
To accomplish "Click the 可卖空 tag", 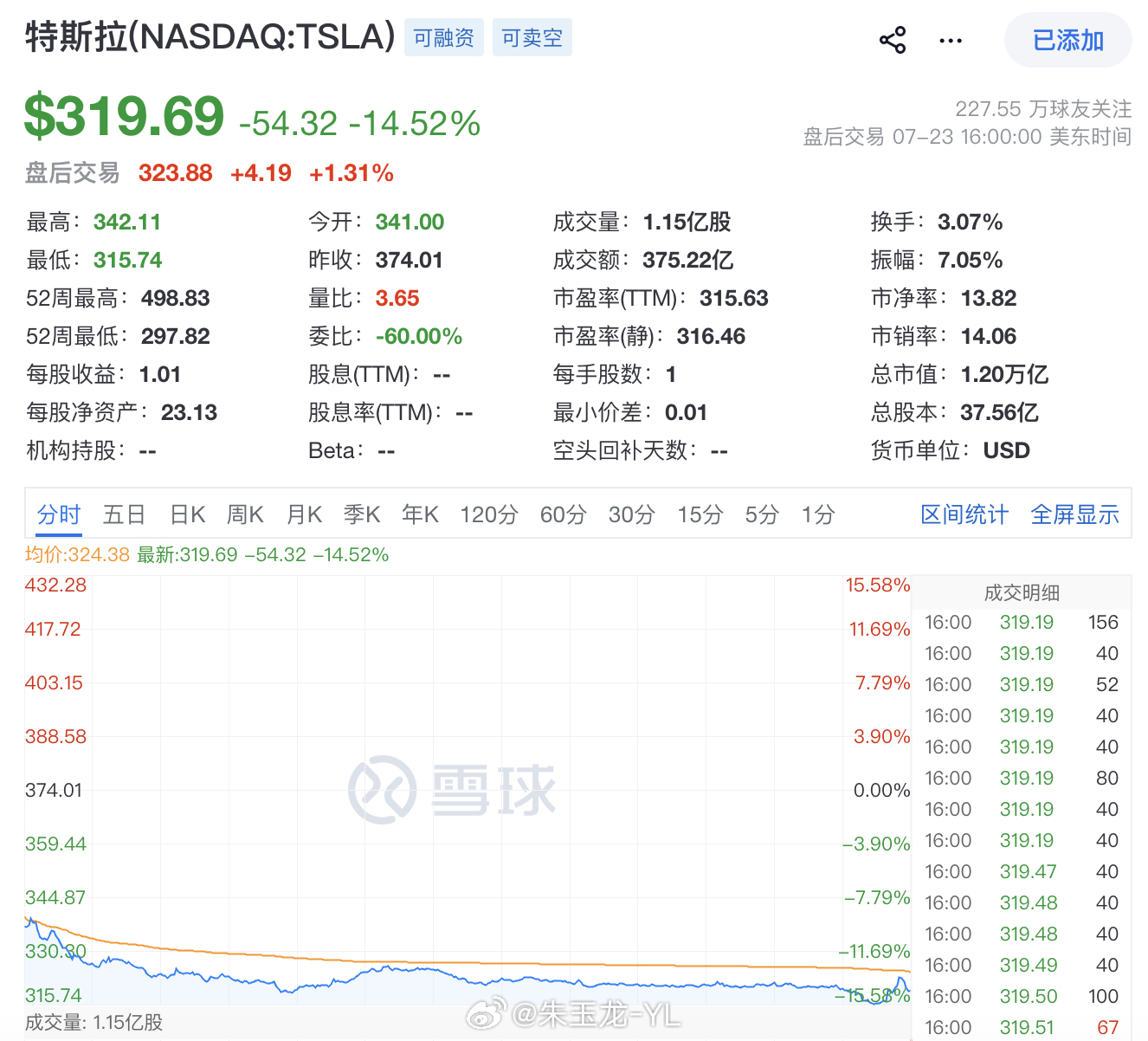I will (532, 38).
